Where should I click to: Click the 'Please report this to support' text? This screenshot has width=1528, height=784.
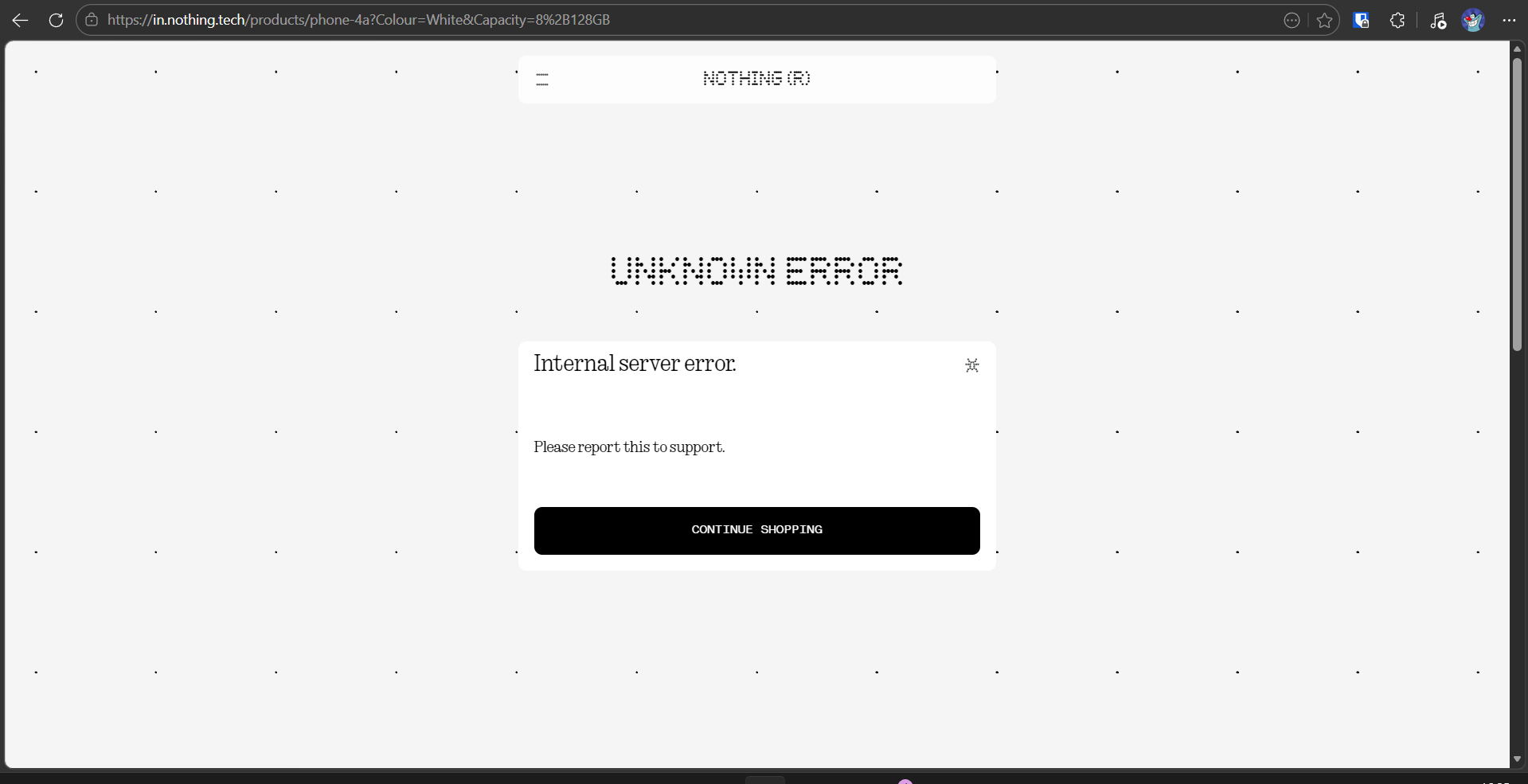point(629,447)
